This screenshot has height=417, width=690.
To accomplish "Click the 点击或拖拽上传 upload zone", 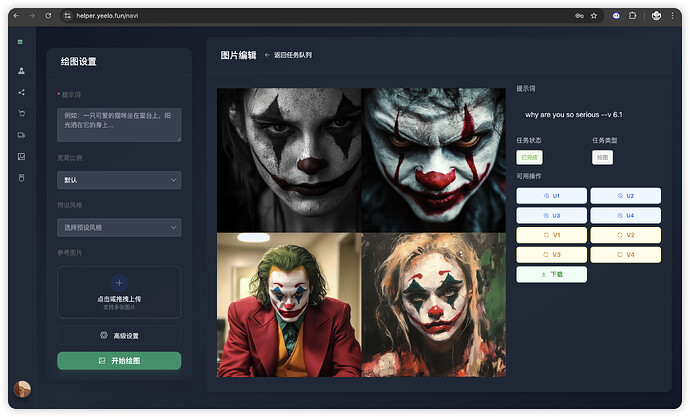I will tap(119, 292).
